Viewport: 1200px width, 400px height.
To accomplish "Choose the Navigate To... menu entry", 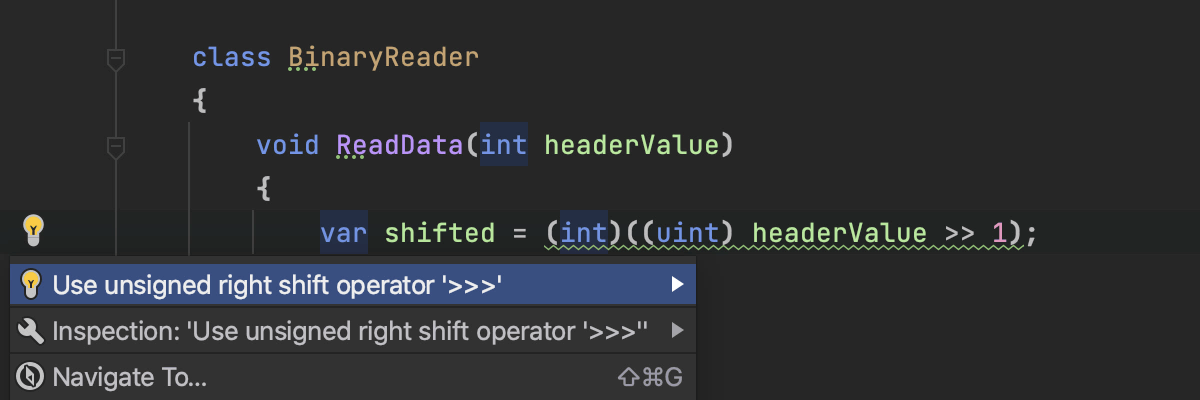I will [130, 377].
